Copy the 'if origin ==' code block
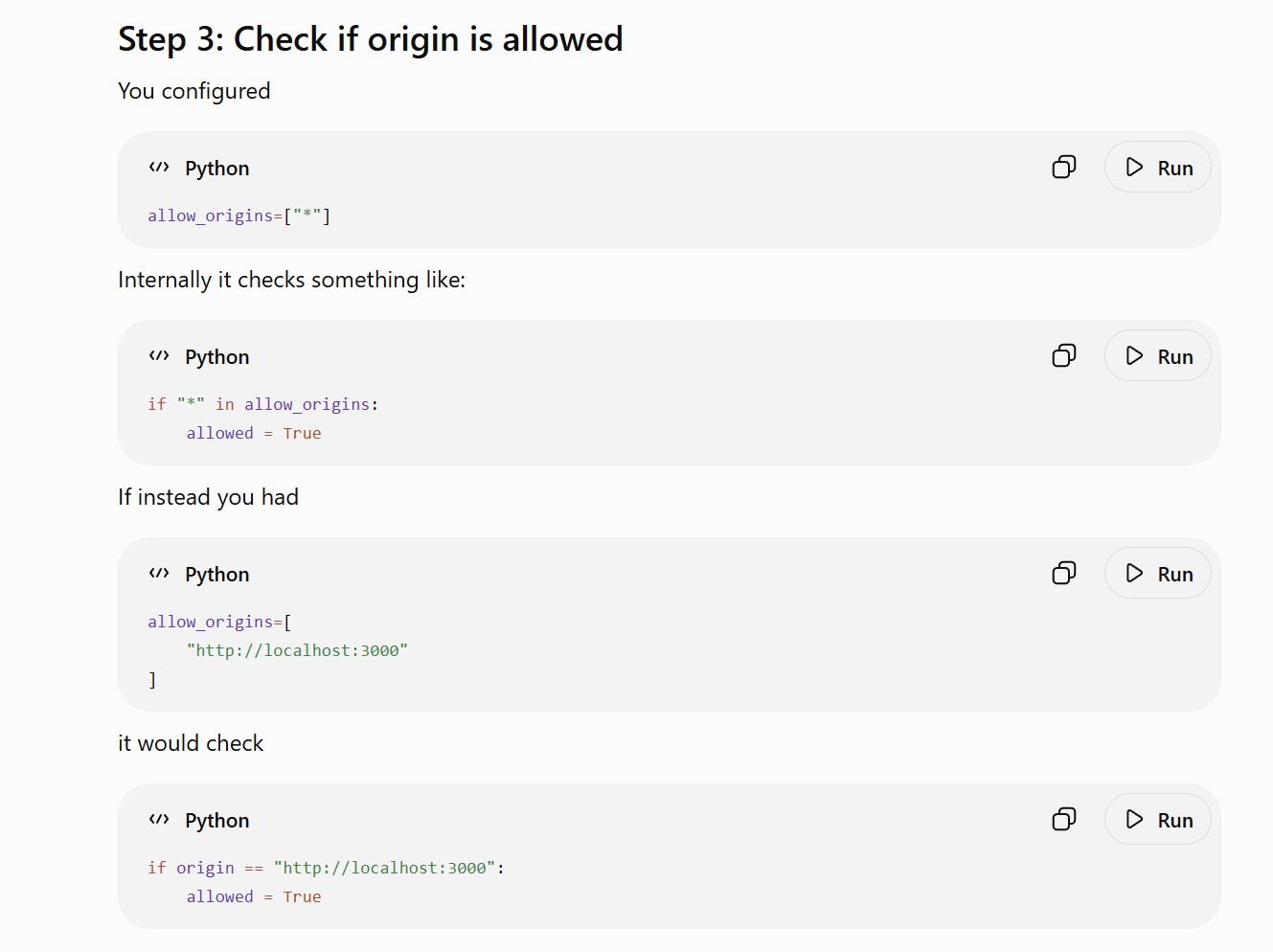Image resolution: width=1273 pixels, height=952 pixels. tap(1064, 820)
